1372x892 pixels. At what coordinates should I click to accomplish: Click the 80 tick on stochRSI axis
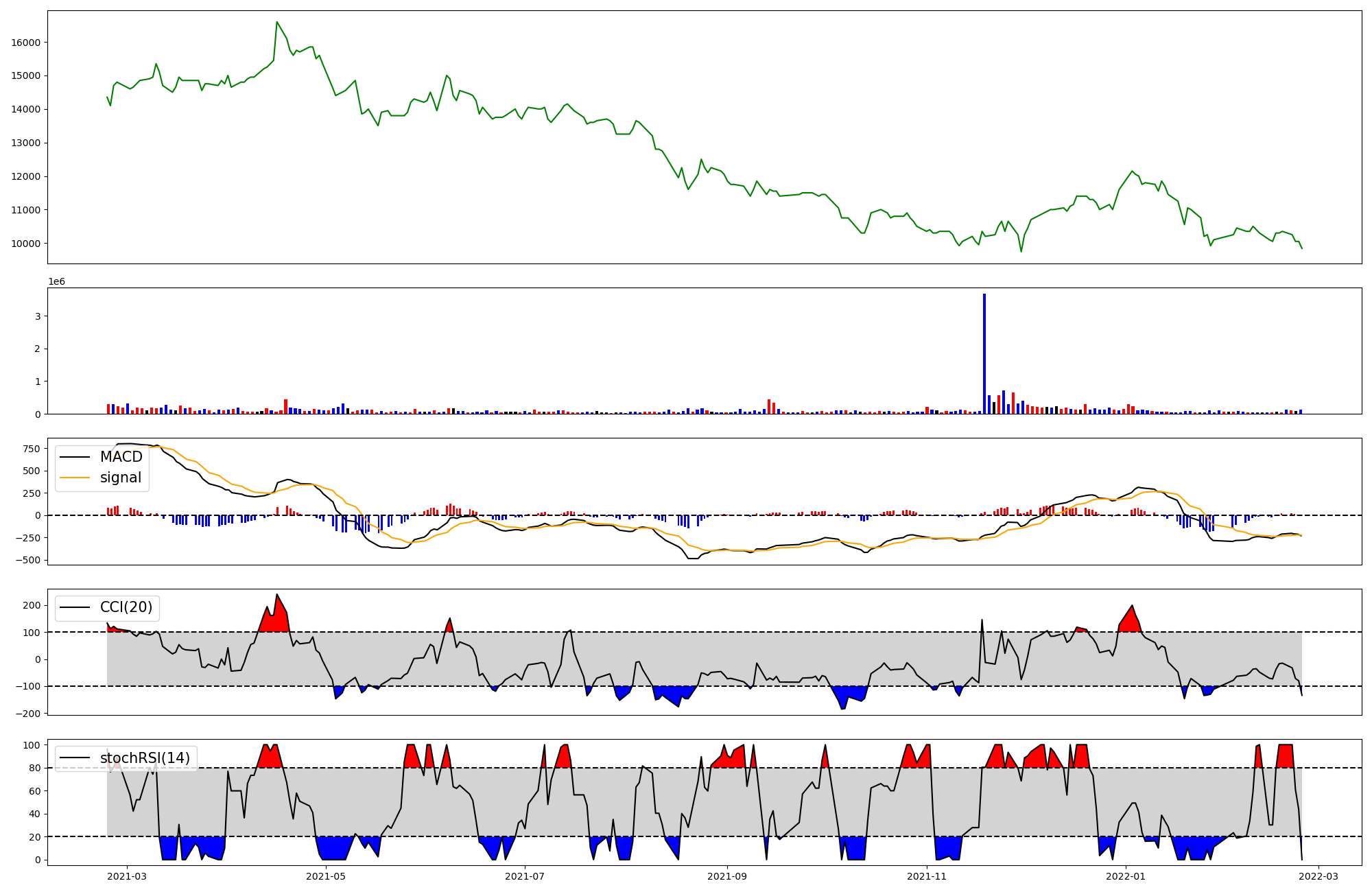pyautogui.click(x=34, y=768)
